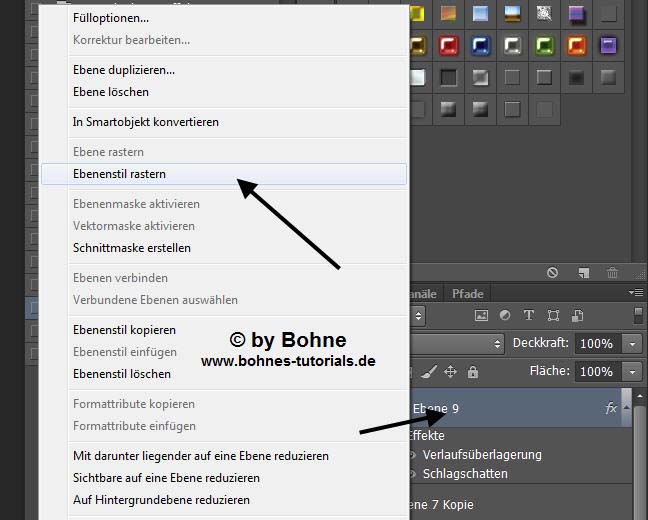Choose 'Ebenenstil rastern' from context menu
Image resolution: width=648 pixels, height=520 pixels.
pos(119,174)
